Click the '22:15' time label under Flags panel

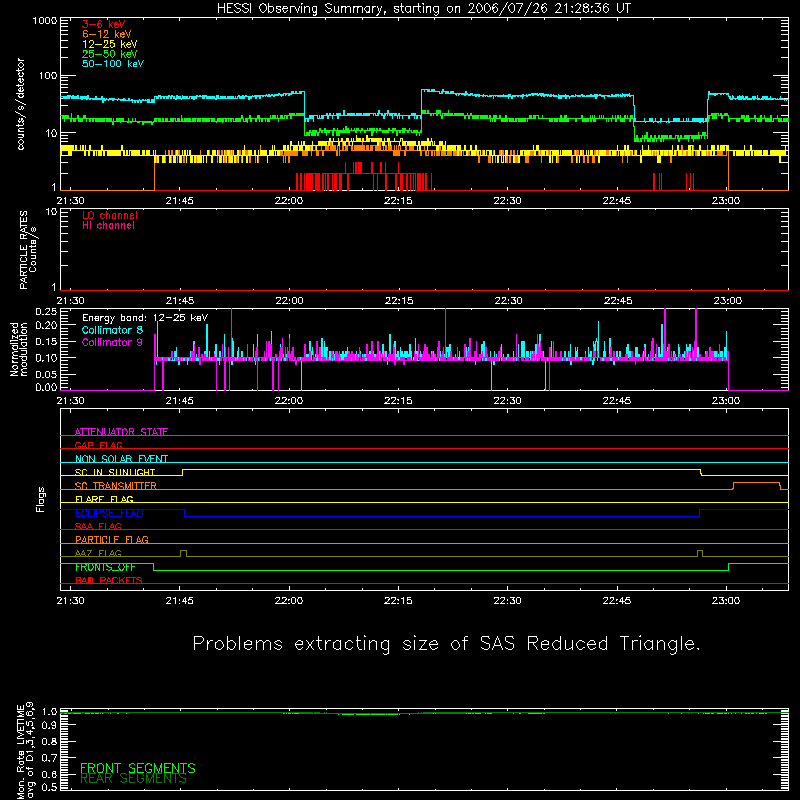tap(398, 601)
